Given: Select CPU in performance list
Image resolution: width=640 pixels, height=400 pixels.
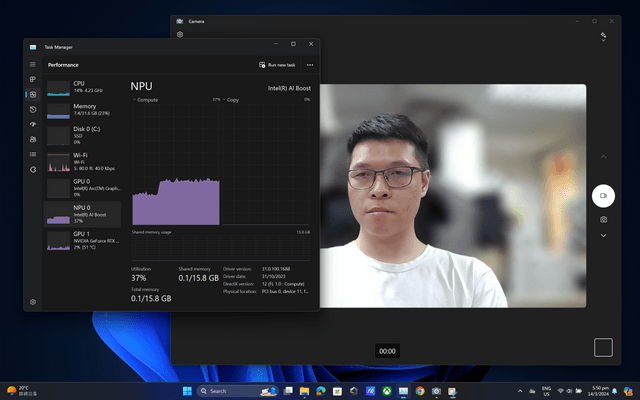Looking at the screenshot, I should point(82,87).
